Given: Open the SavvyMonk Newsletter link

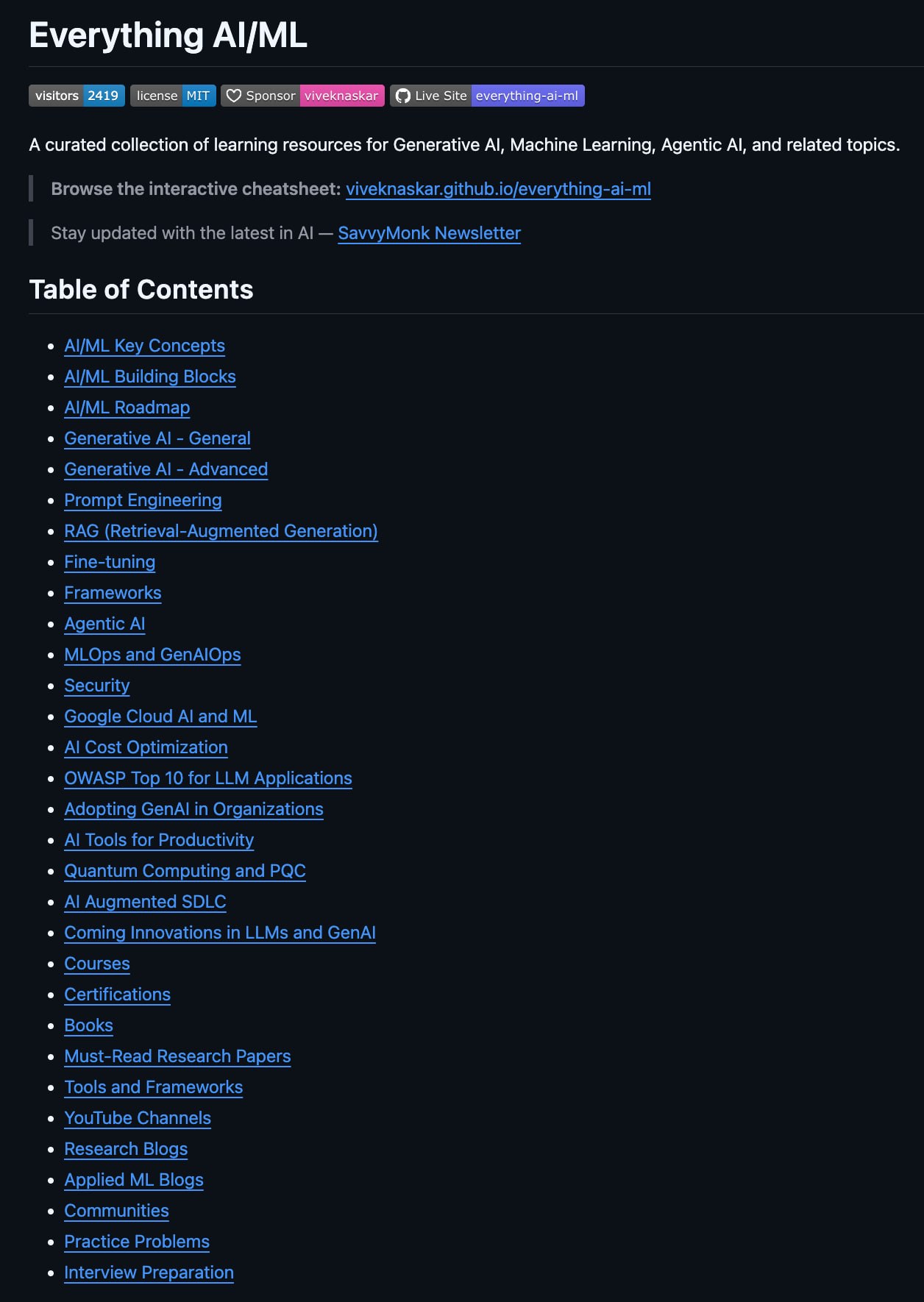Looking at the screenshot, I should coord(429,233).
